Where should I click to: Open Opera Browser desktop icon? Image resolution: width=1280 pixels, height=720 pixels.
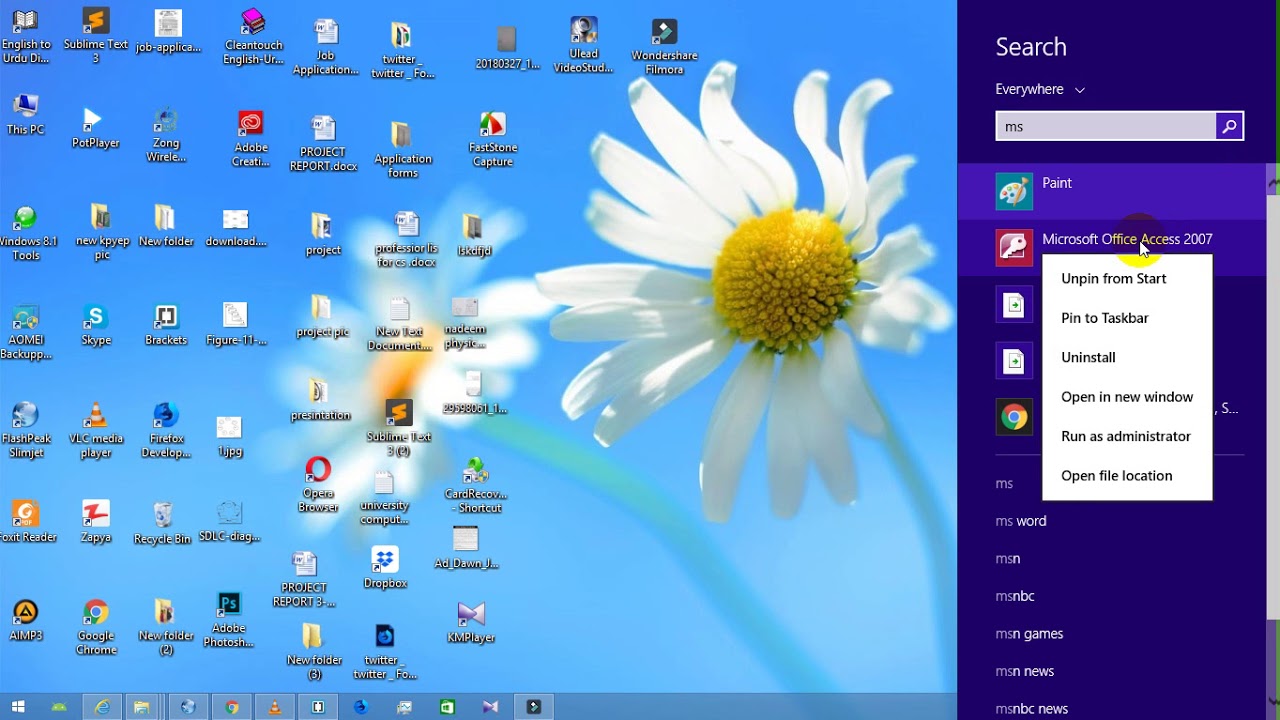point(318,484)
